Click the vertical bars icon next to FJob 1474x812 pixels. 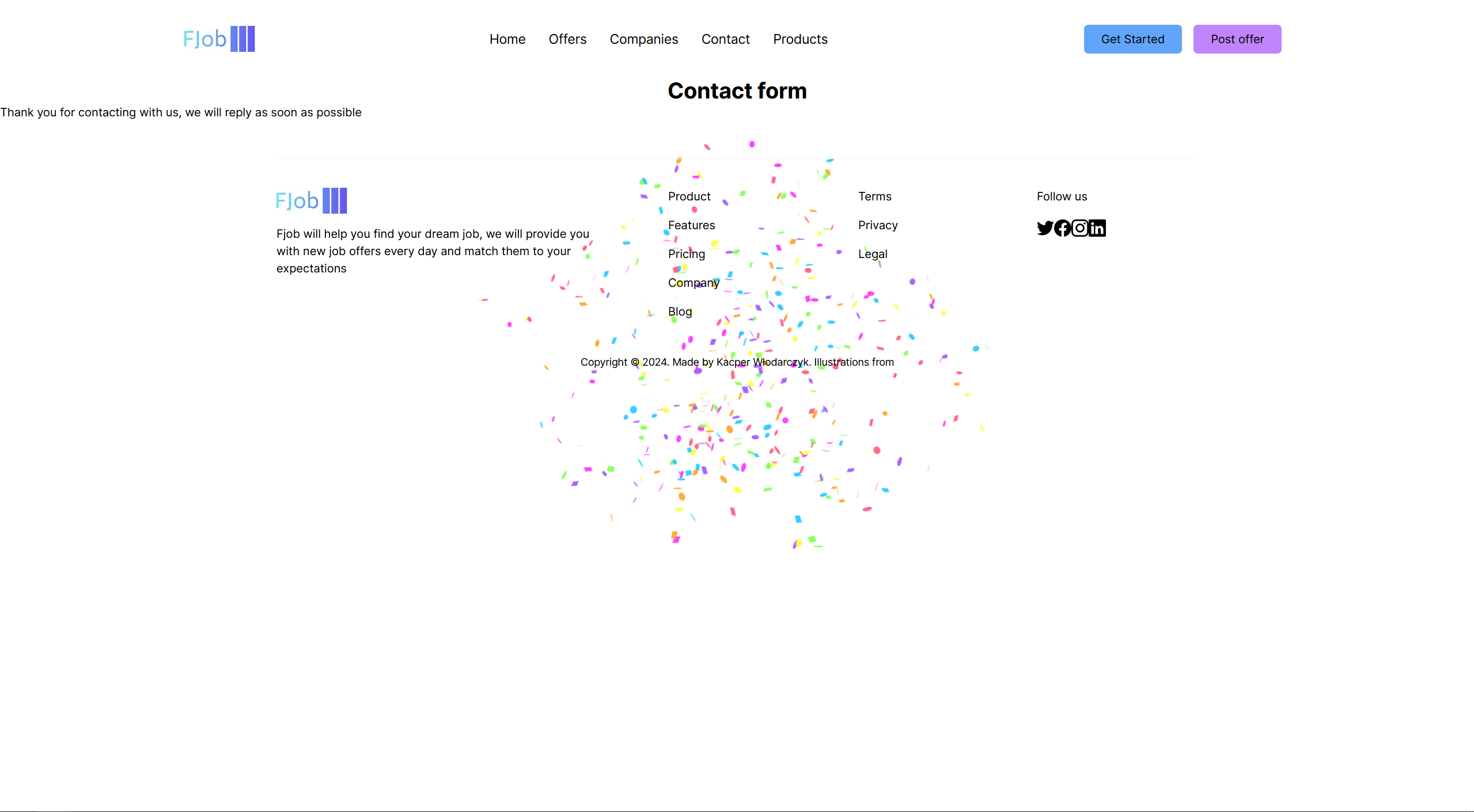(243, 38)
